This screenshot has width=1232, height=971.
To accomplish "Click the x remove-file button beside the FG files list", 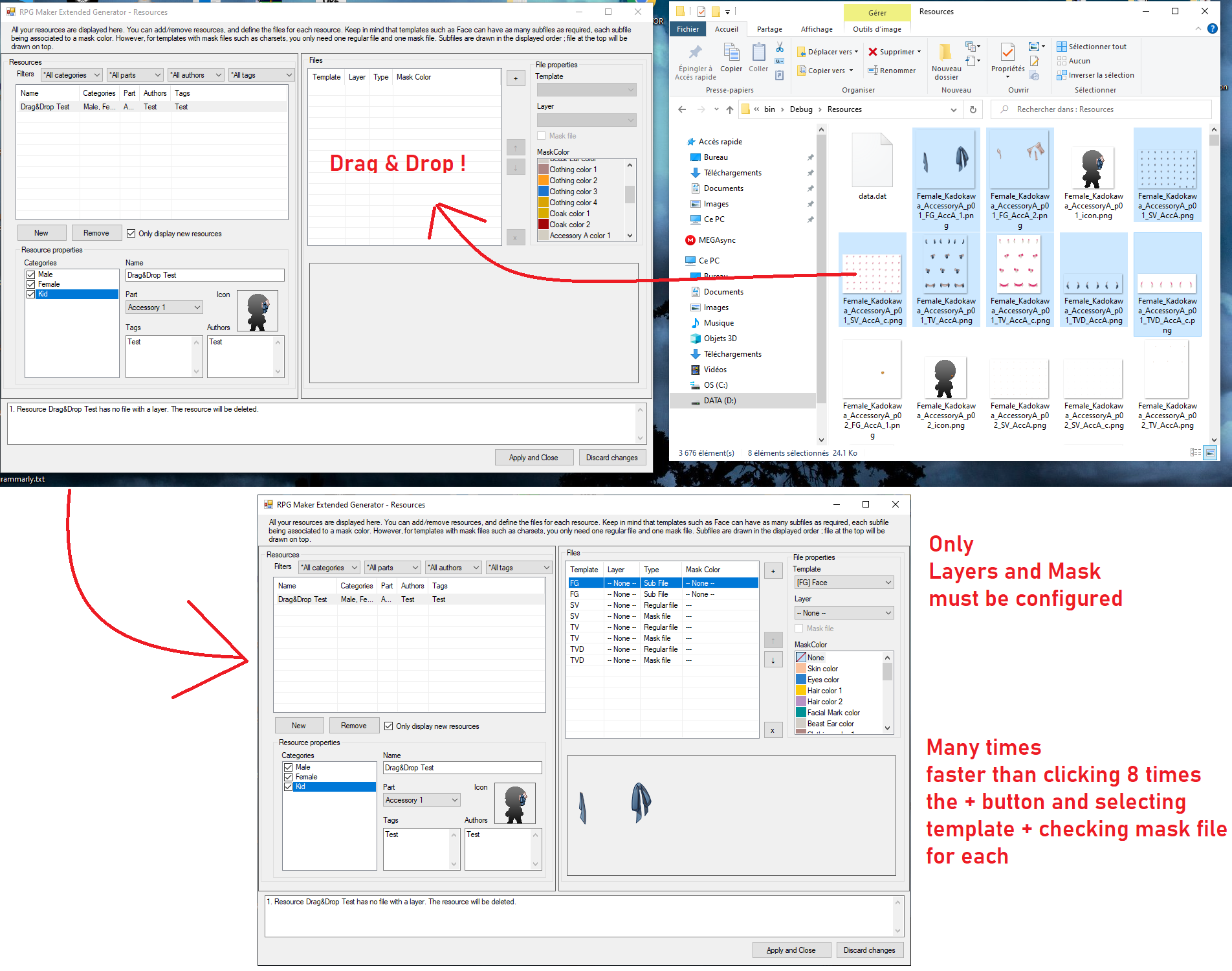I will pos(773,730).
